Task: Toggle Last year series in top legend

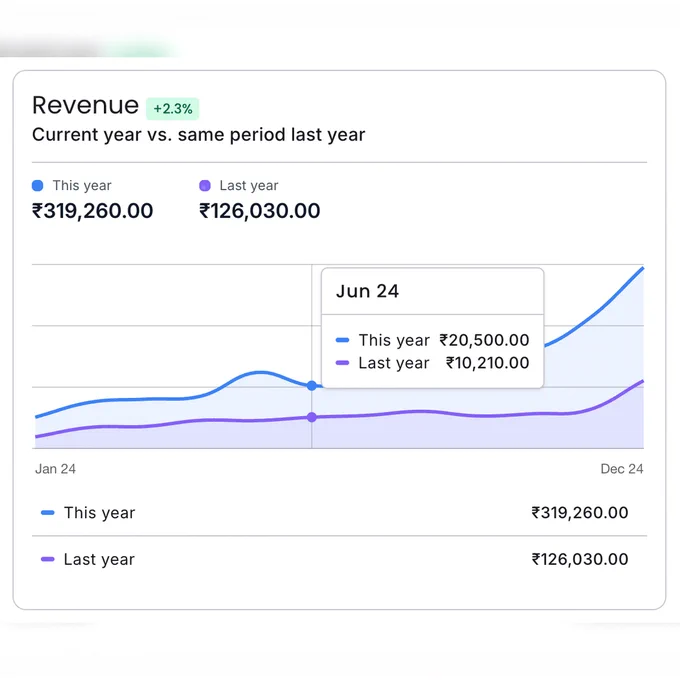Action: click(x=239, y=186)
